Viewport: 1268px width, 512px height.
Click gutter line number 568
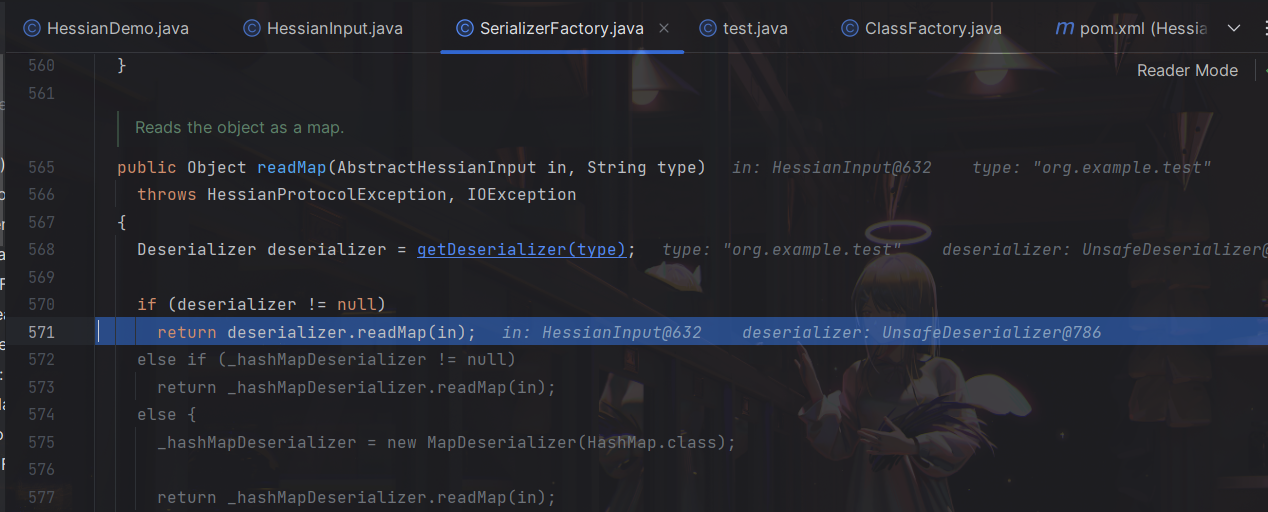pos(41,249)
